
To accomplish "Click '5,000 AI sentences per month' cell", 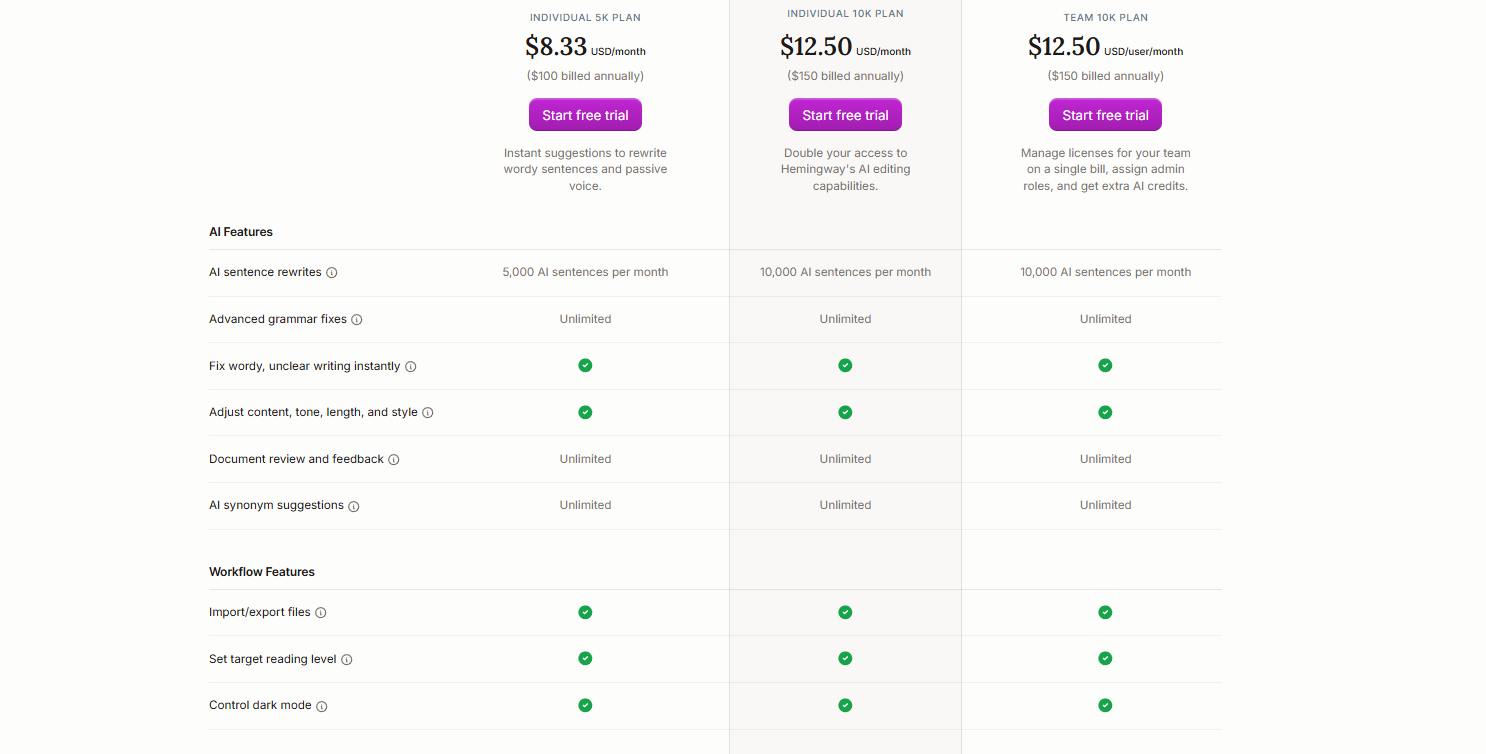I will pos(585,272).
